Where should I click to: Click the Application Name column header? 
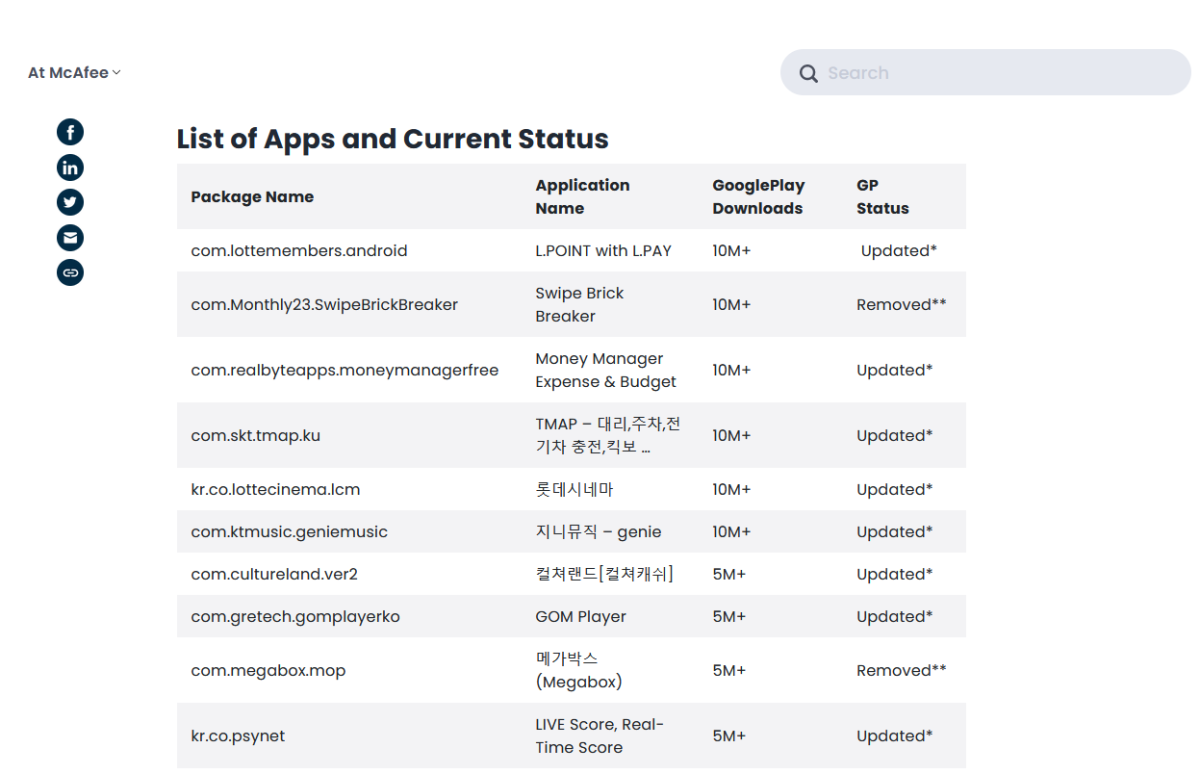pyautogui.click(x=582, y=197)
